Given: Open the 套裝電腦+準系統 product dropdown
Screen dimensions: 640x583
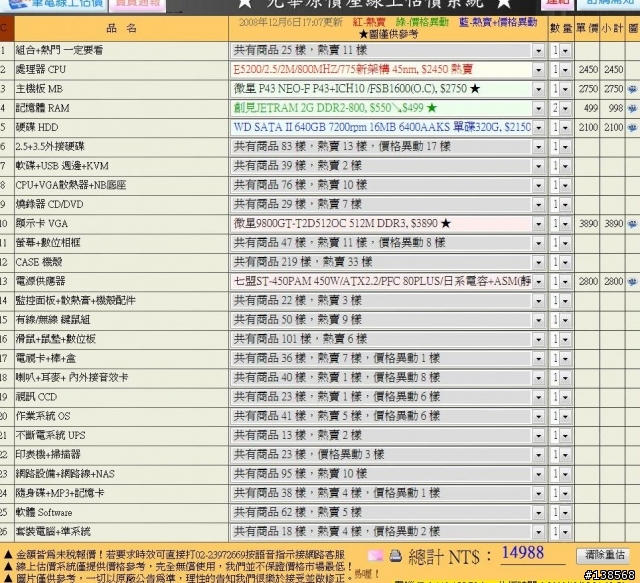Looking at the screenshot, I should pos(387,532).
